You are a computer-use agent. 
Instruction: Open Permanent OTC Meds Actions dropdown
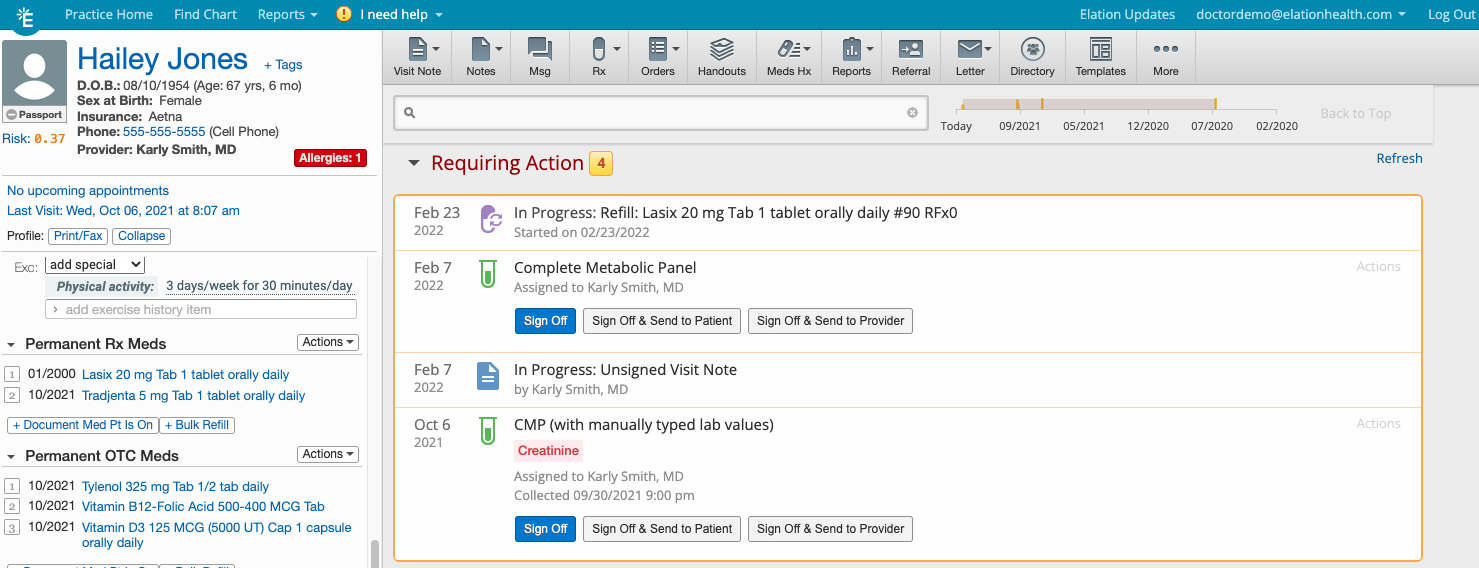point(328,454)
